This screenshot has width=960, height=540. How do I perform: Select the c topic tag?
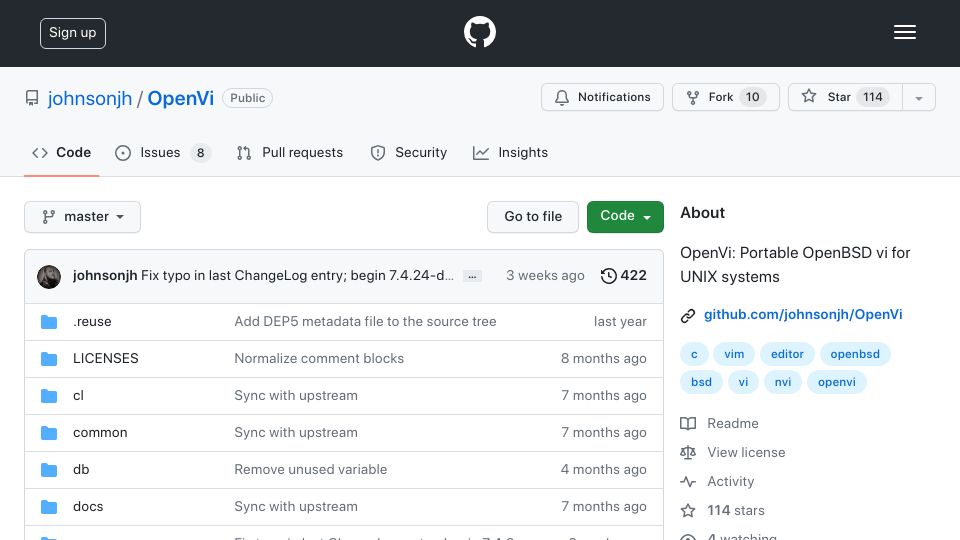694,354
